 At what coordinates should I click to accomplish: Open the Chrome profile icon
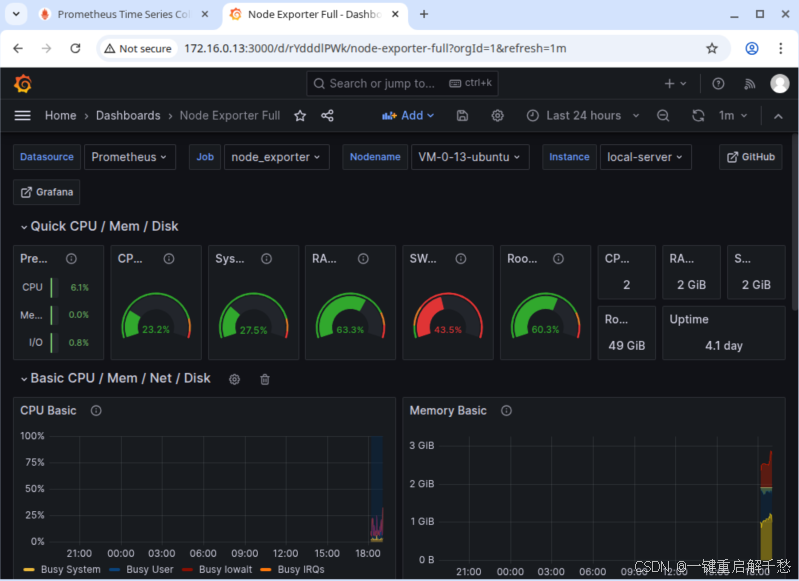(752, 48)
